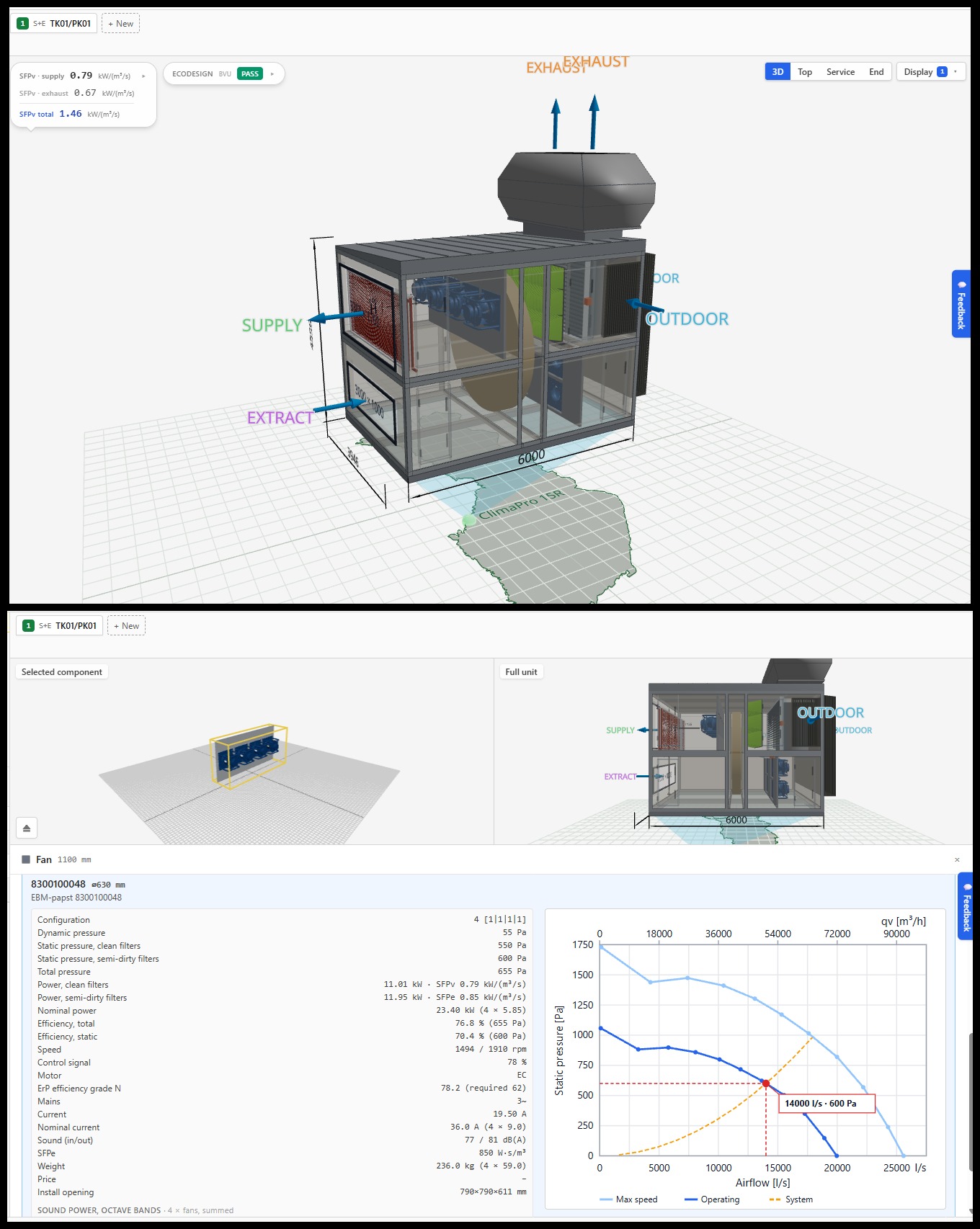Click the green PASS badge in the Ecodesign pill
The image size is (980, 1229).
250,73
